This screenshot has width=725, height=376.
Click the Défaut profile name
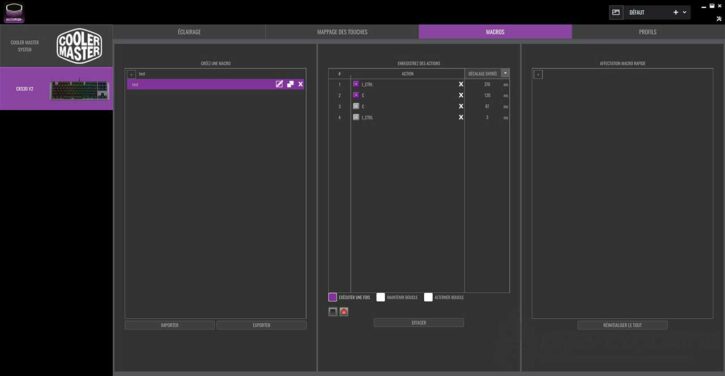pyautogui.click(x=637, y=12)
